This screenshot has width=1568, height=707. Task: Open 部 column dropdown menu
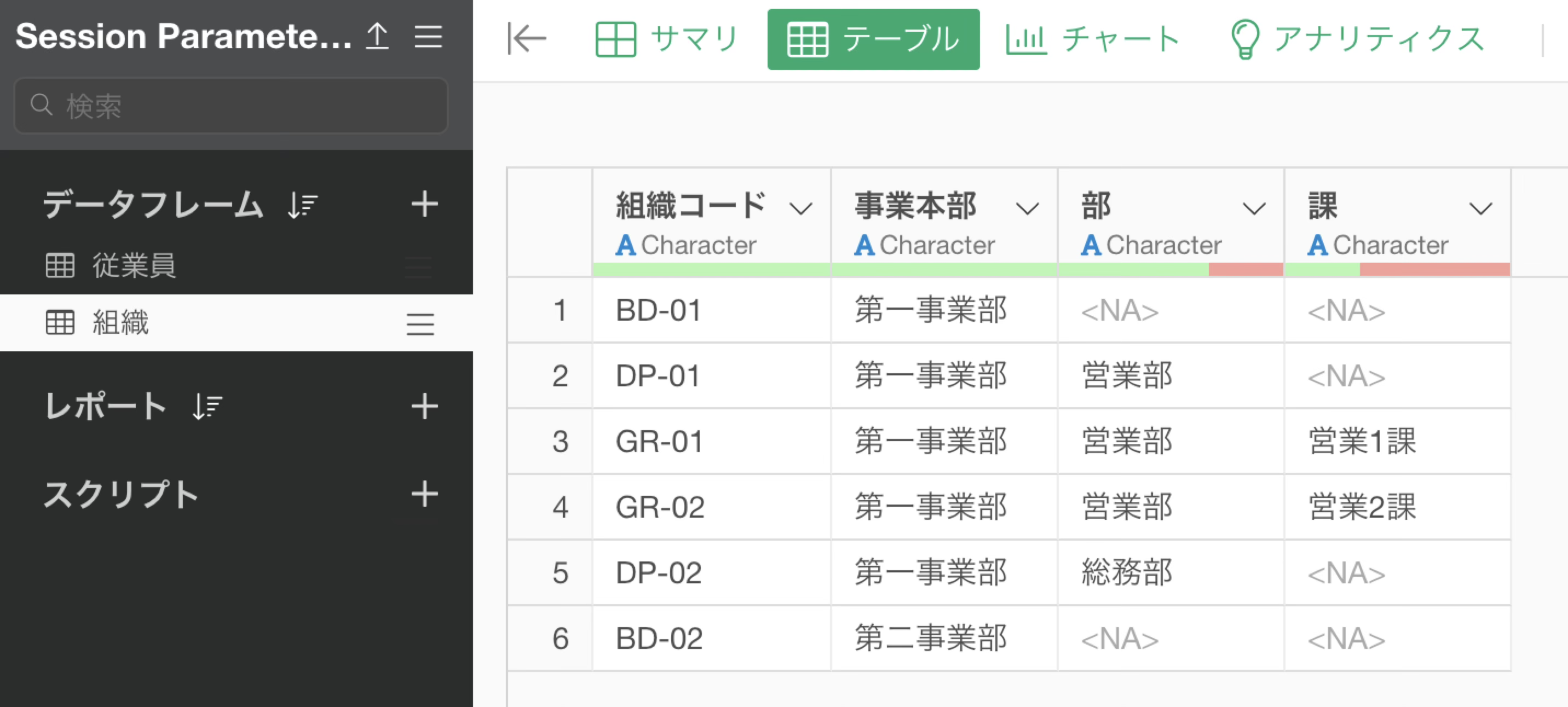point(1253,208)
